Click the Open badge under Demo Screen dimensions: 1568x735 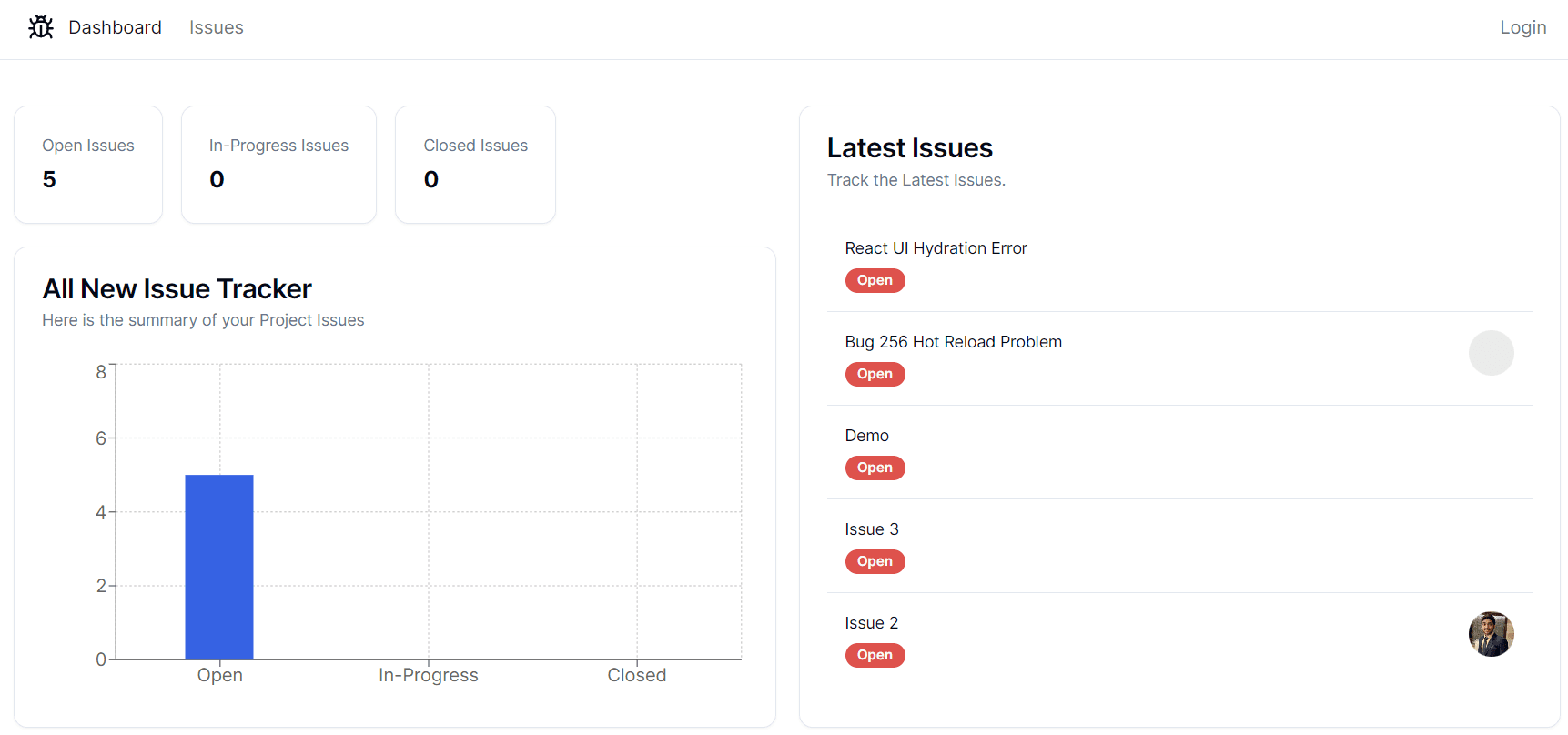pos(875,468)
